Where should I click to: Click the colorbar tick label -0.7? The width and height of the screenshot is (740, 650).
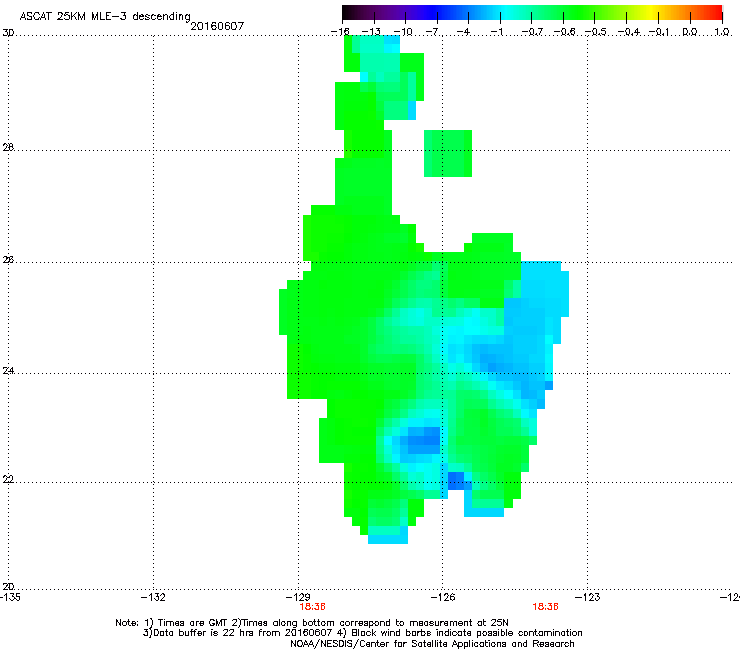[x=532, y=32]
